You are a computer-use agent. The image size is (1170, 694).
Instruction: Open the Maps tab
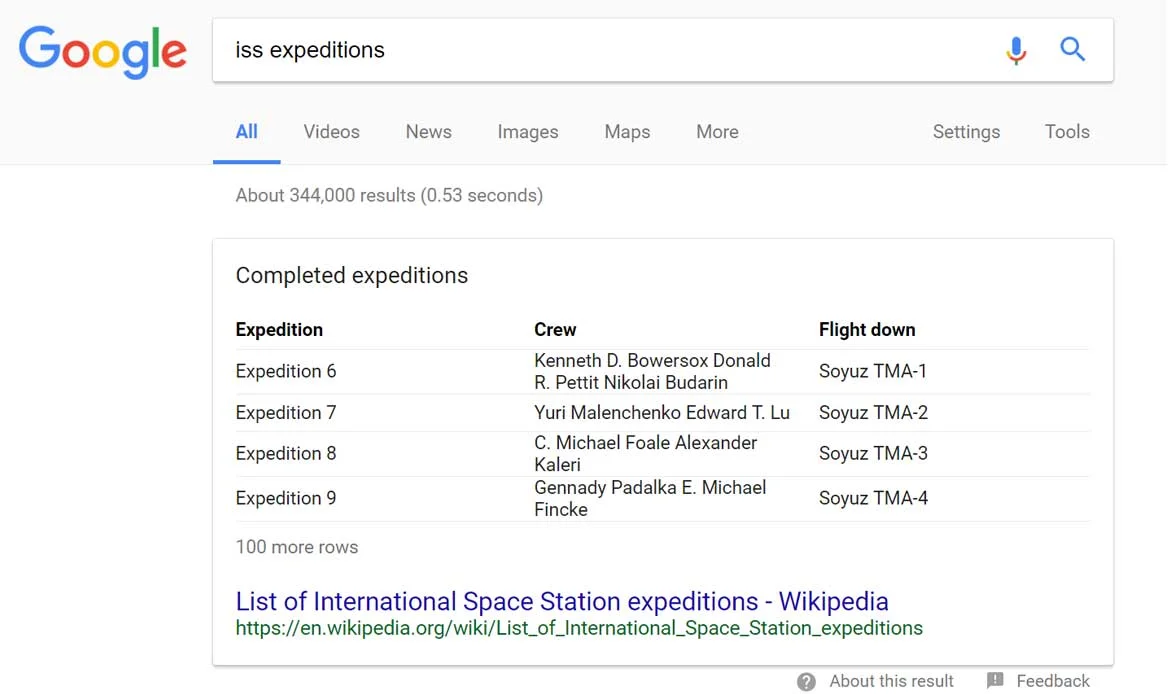point(627,132)
